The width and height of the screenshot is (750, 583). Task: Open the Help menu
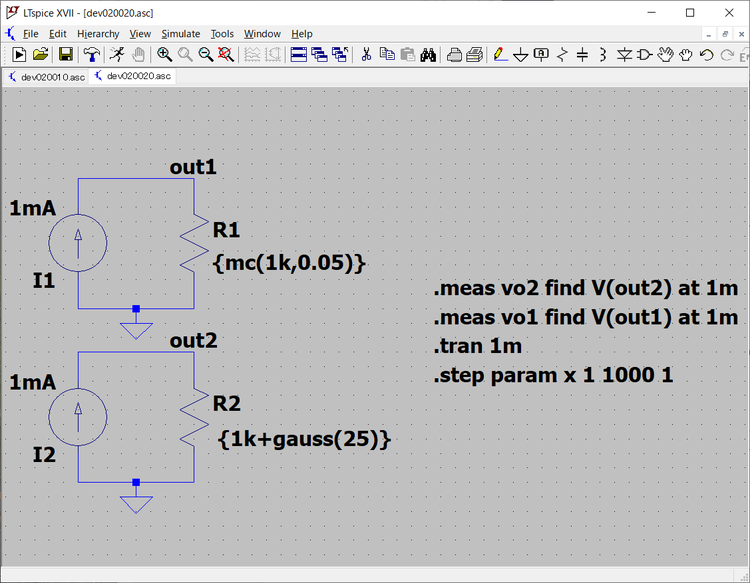coord(302,34)
